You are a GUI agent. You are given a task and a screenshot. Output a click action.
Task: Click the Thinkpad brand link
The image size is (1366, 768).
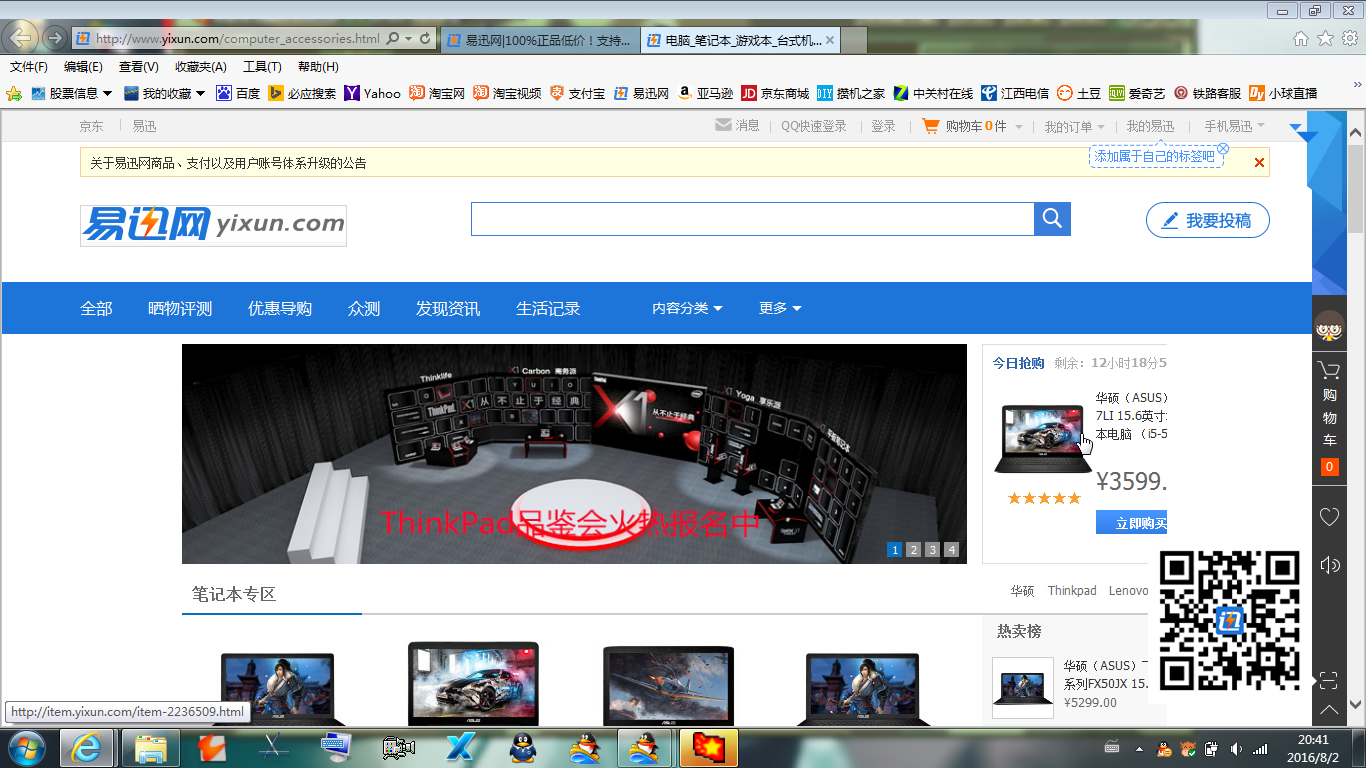(1072, 591)
